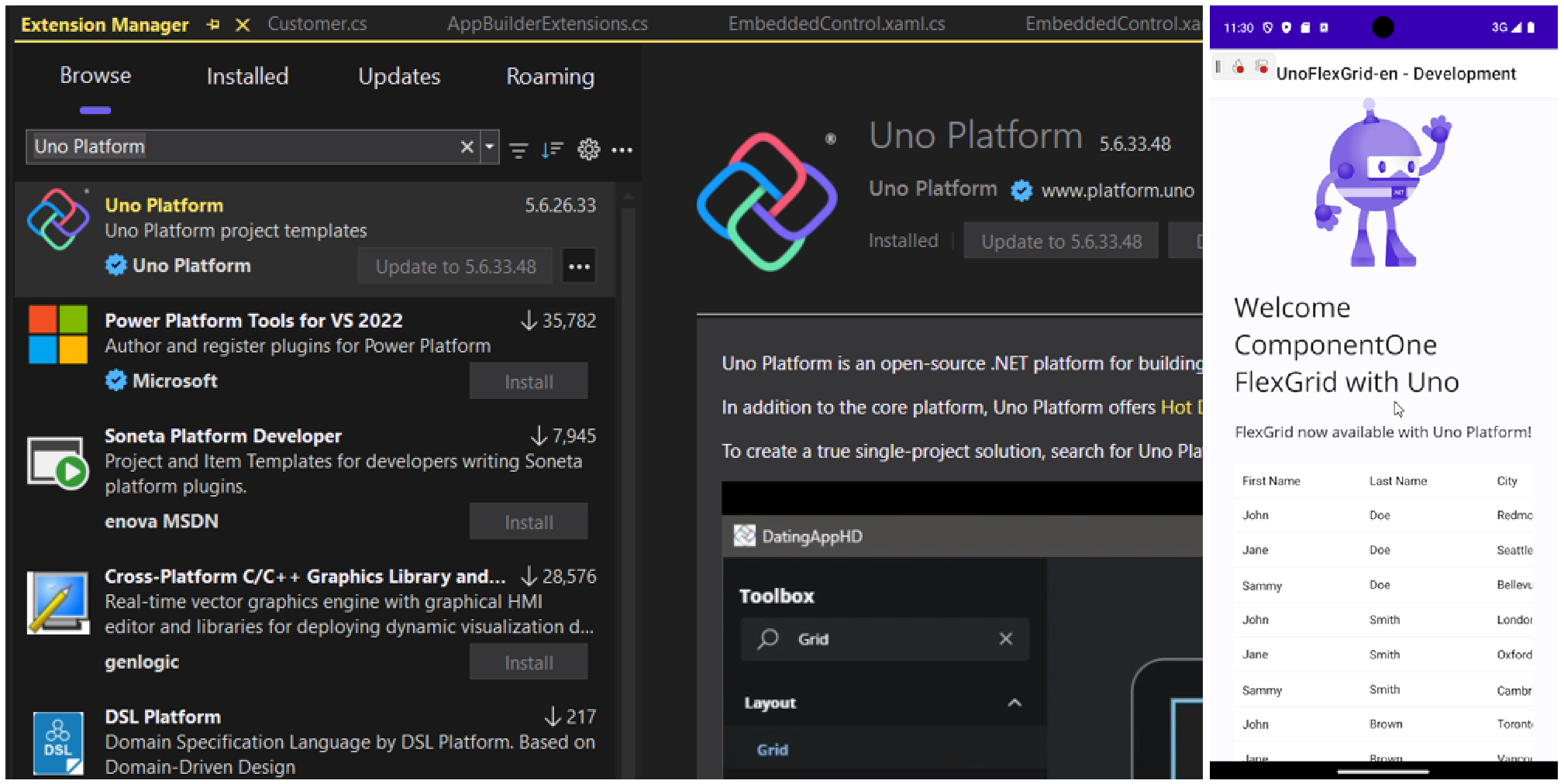Click the Oxford city cell
The height and width of the screenshot is (784, 1564).
click(1514, 655)
